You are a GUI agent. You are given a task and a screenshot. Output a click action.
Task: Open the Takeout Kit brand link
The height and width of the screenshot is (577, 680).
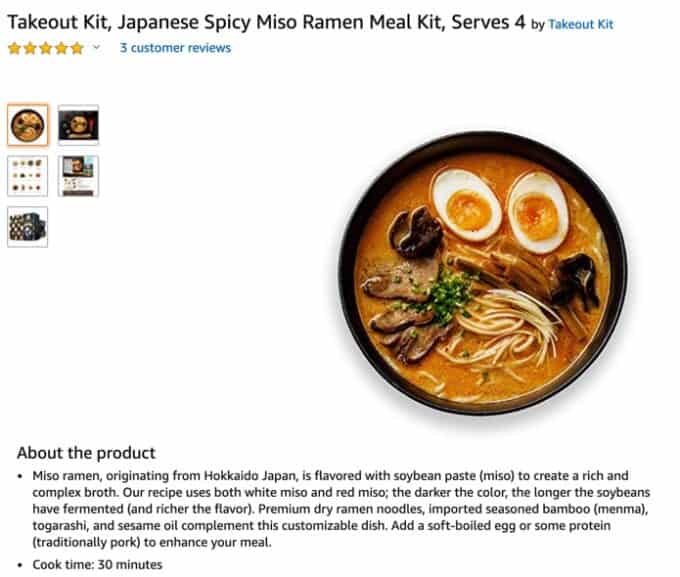tap(581, 24)
